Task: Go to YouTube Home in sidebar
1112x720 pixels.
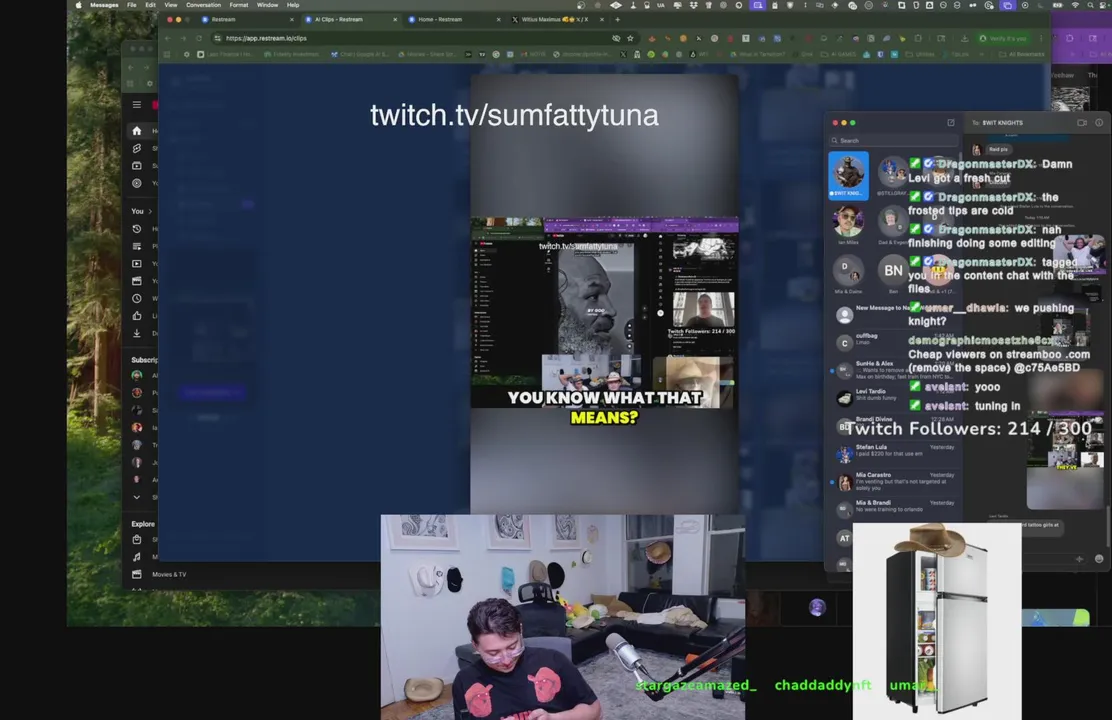Action: click(x=141, y=131)
